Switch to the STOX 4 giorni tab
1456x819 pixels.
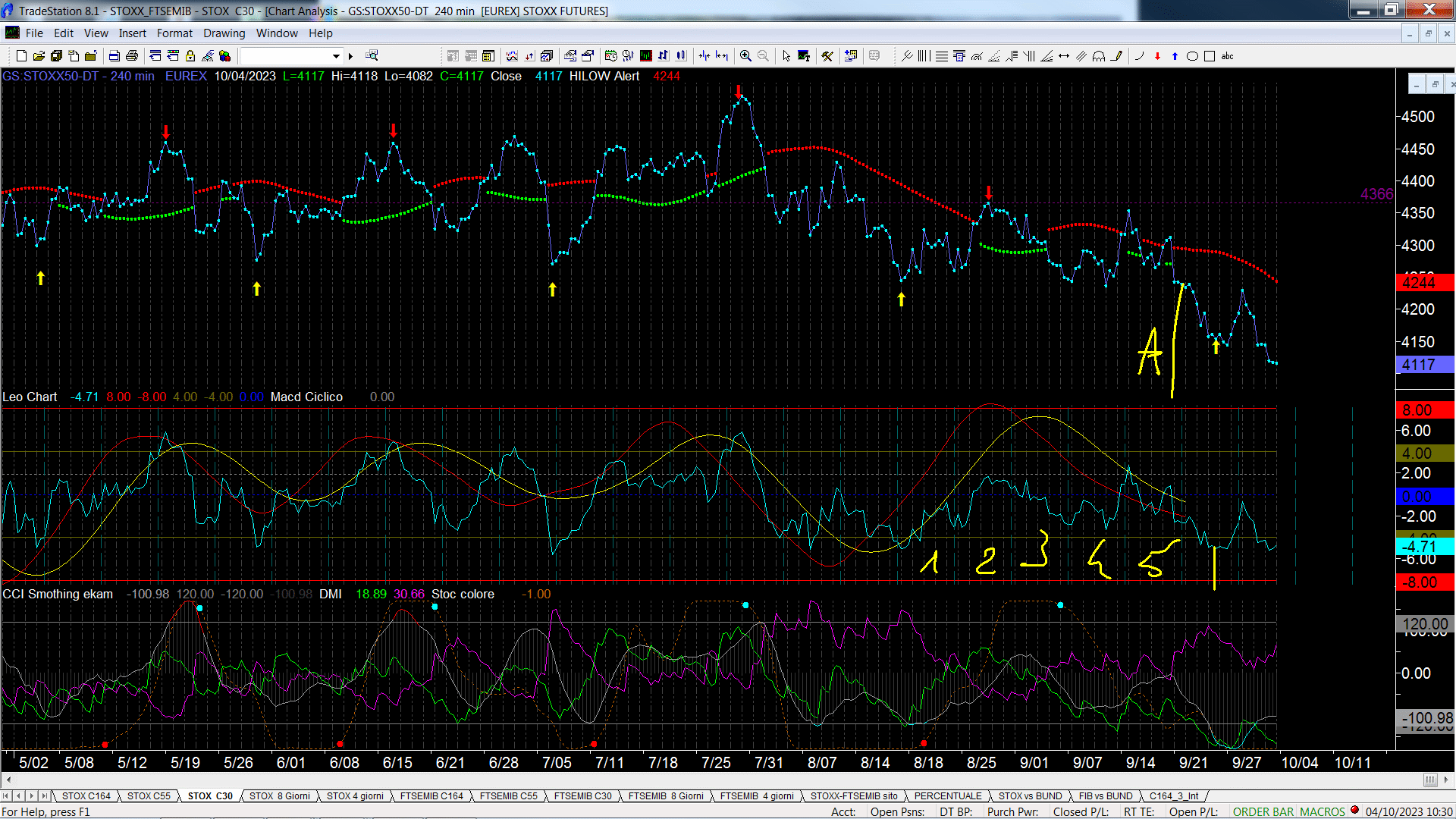(x=355, y=796)
